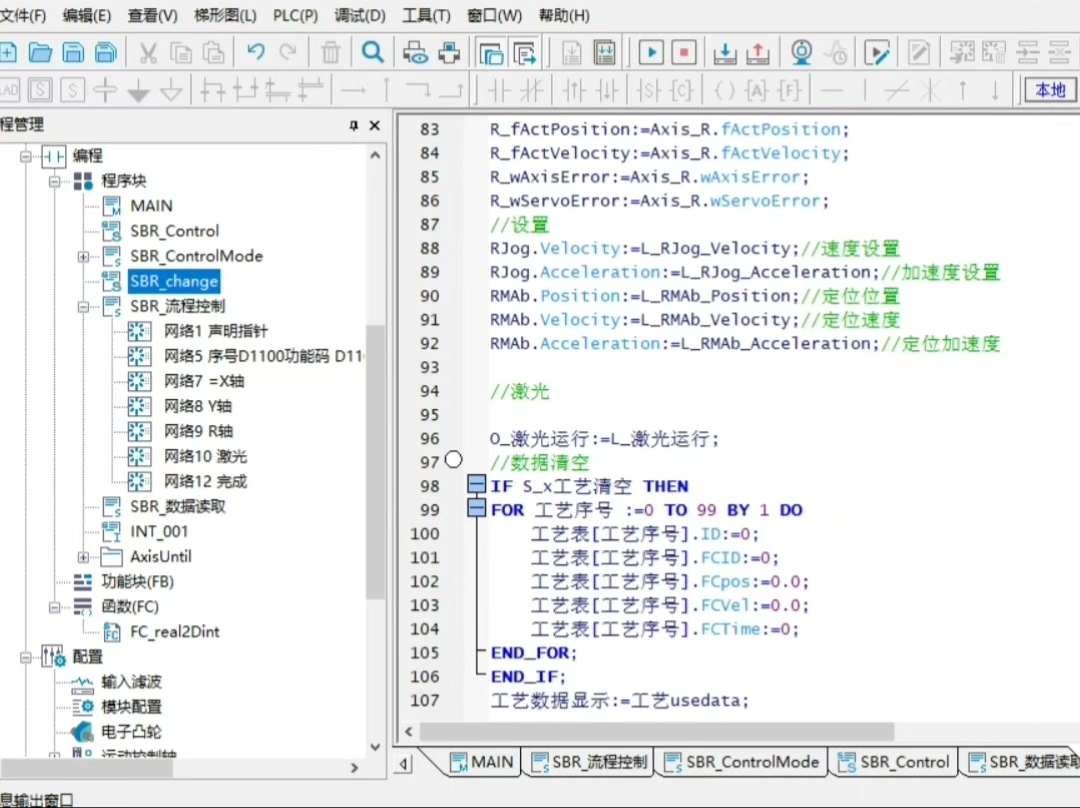Open the 文件(F) menu
This screenshot has width=1080, height=808.
tap(21, 15)
